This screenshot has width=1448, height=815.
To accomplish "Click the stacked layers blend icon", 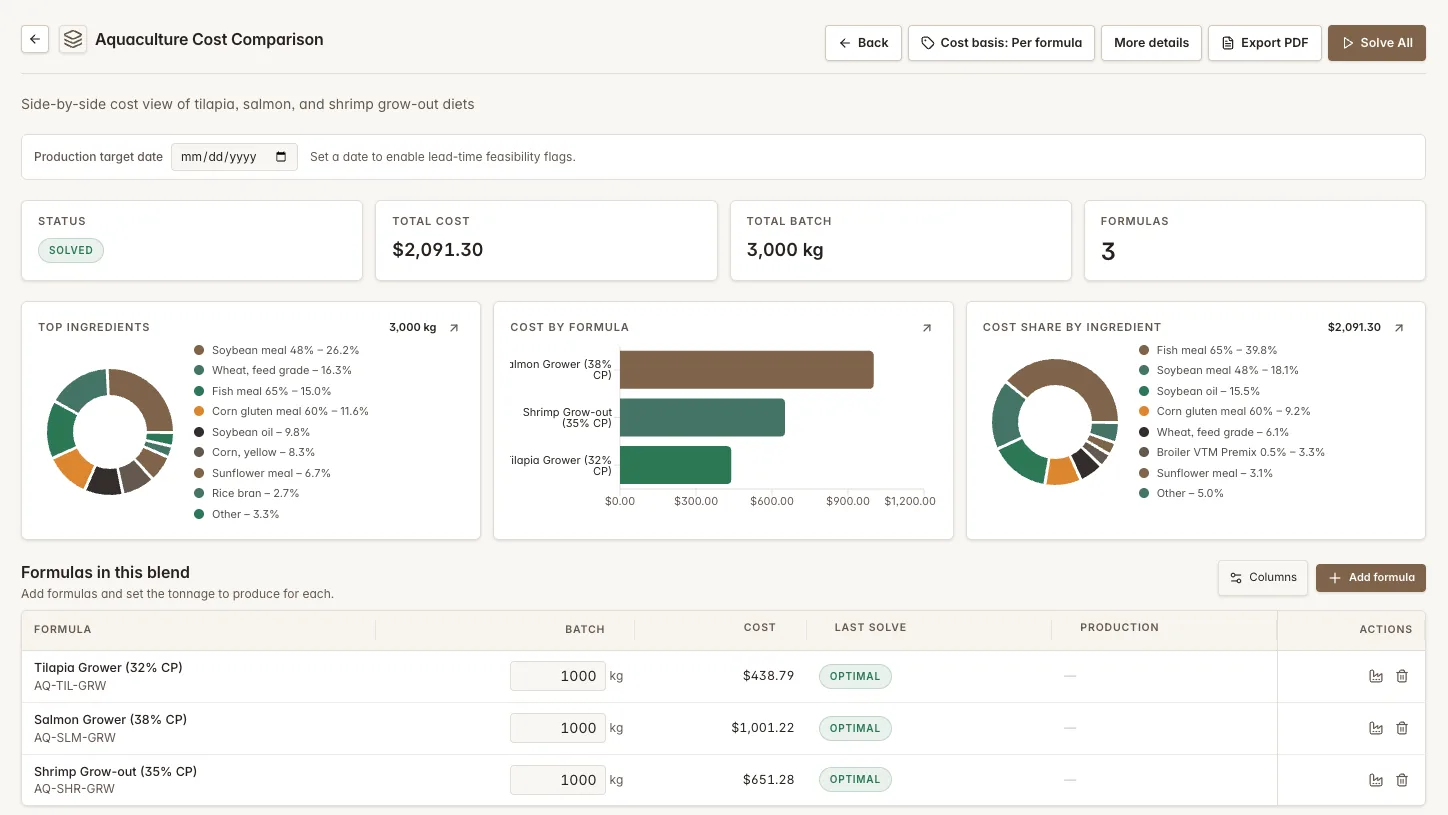I will coord(72,40).
